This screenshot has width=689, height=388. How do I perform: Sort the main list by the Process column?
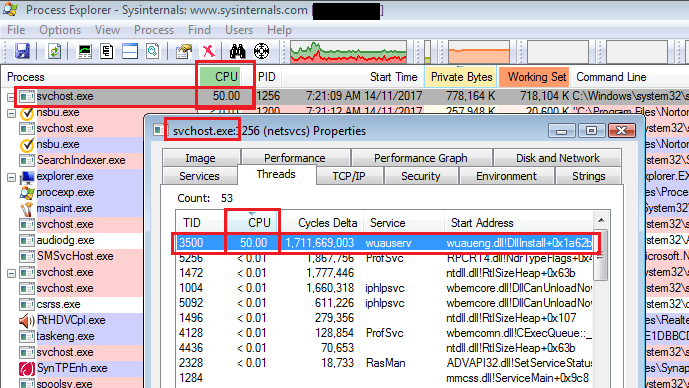99,77
